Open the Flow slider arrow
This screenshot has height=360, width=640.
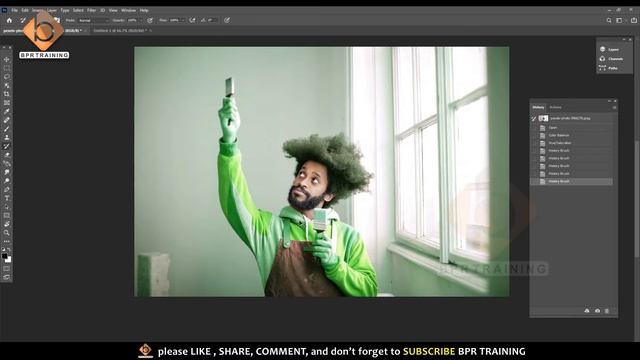[183, 20]
